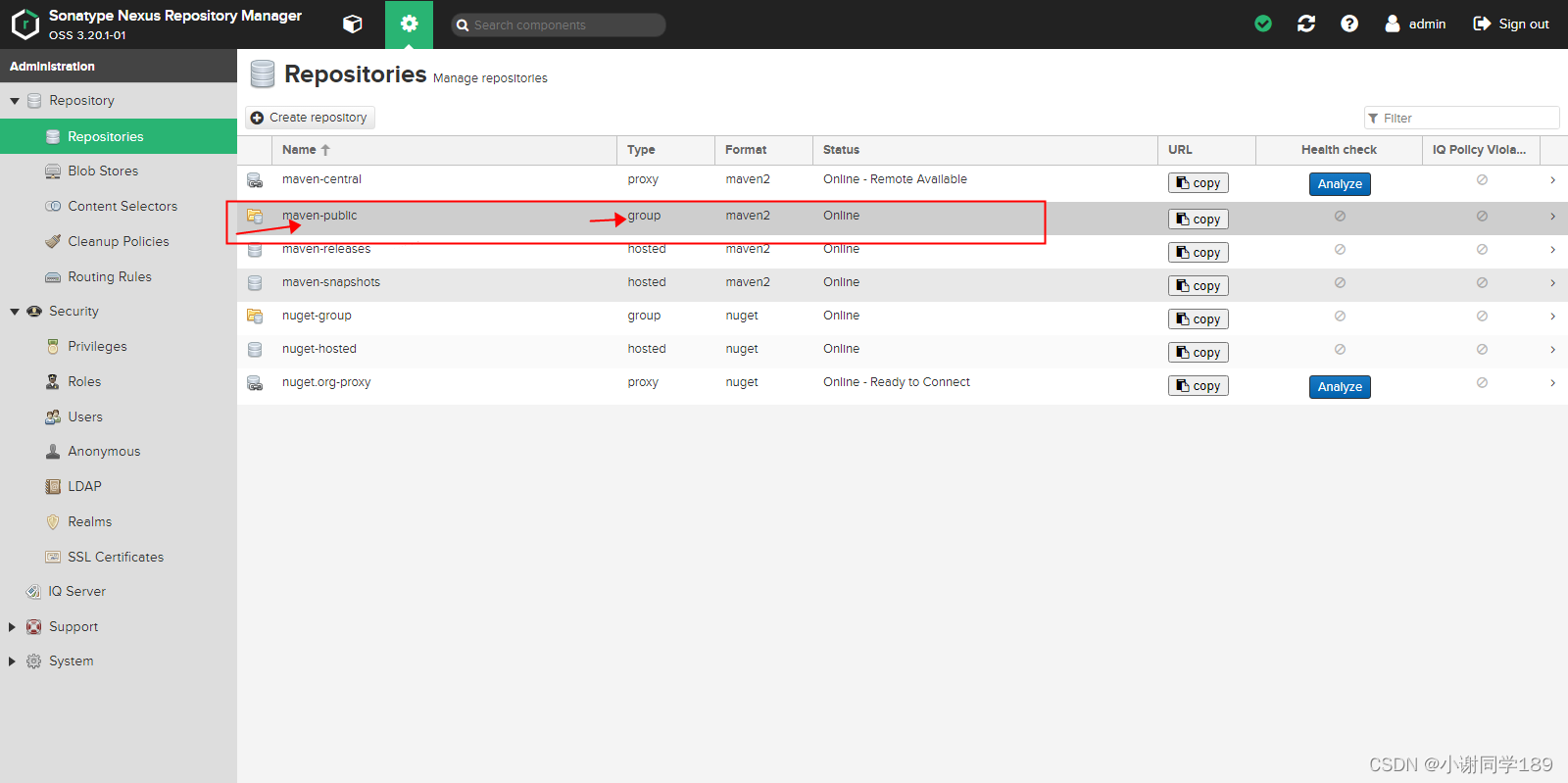This screenshot has height=783, width=1568.
Task: Open Blob Stores in the sidebar
Action: coord(103,171)
